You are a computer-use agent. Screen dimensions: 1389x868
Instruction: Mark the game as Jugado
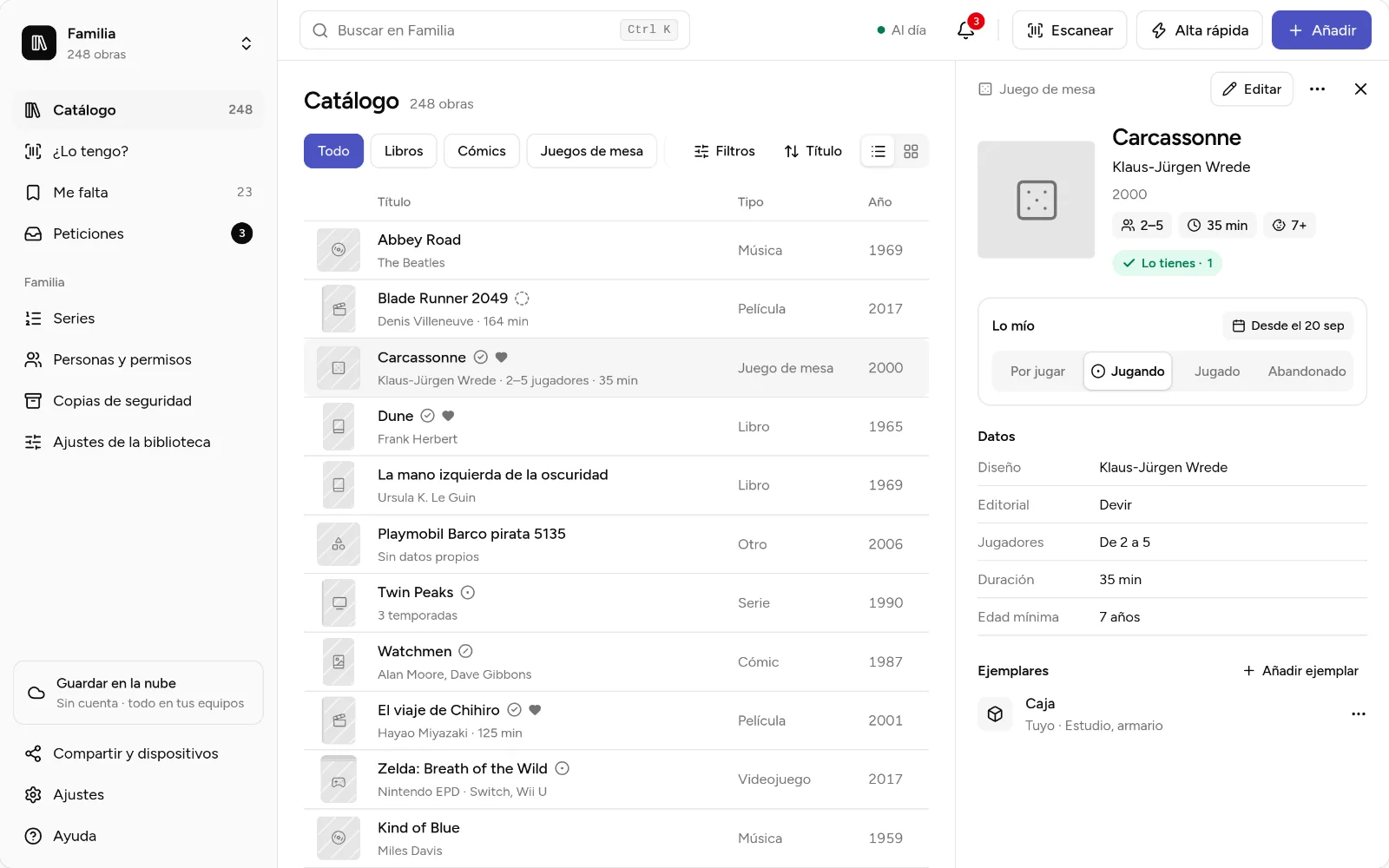click(x=1217, y=372)
